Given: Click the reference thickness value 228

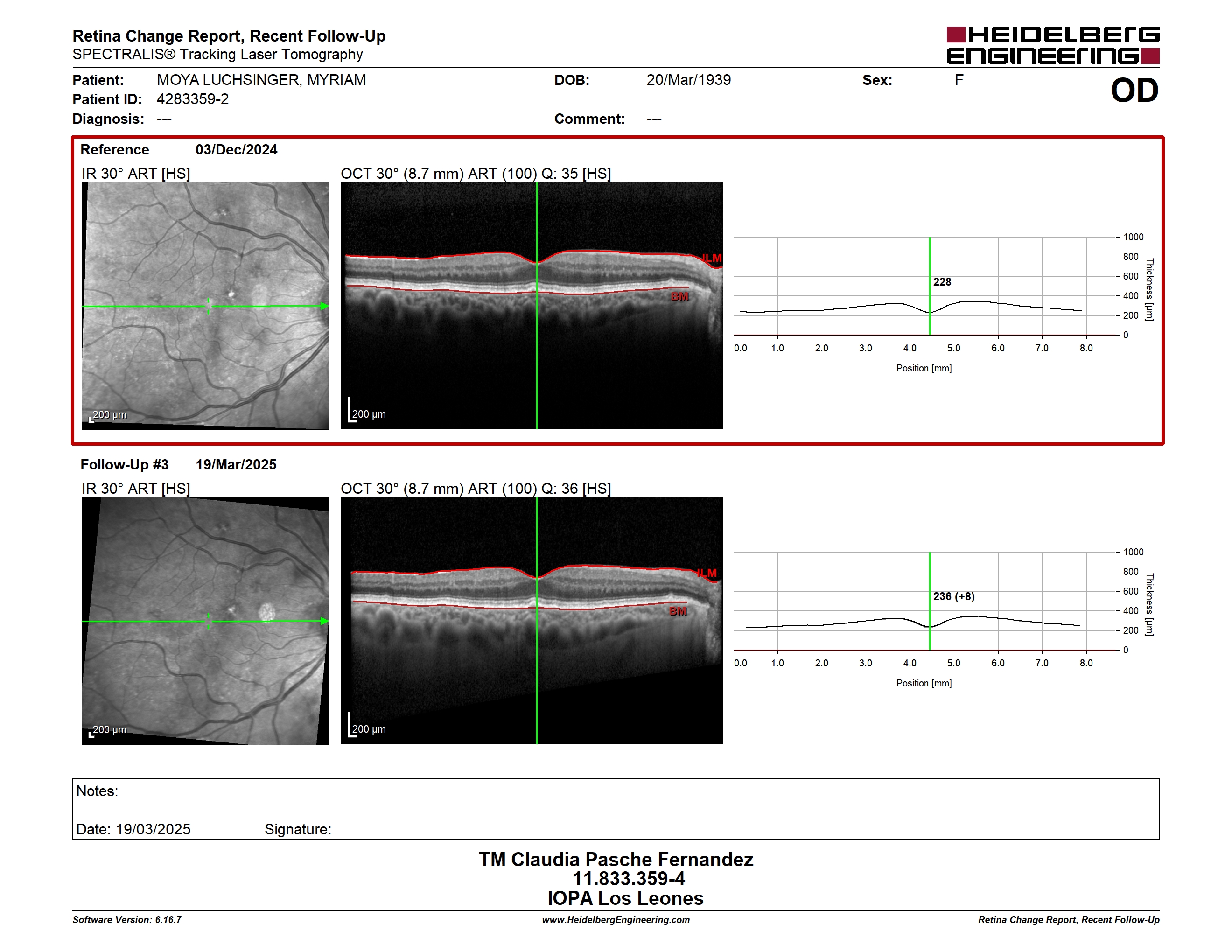Looking at the screenshot, I should click(942, 282).
